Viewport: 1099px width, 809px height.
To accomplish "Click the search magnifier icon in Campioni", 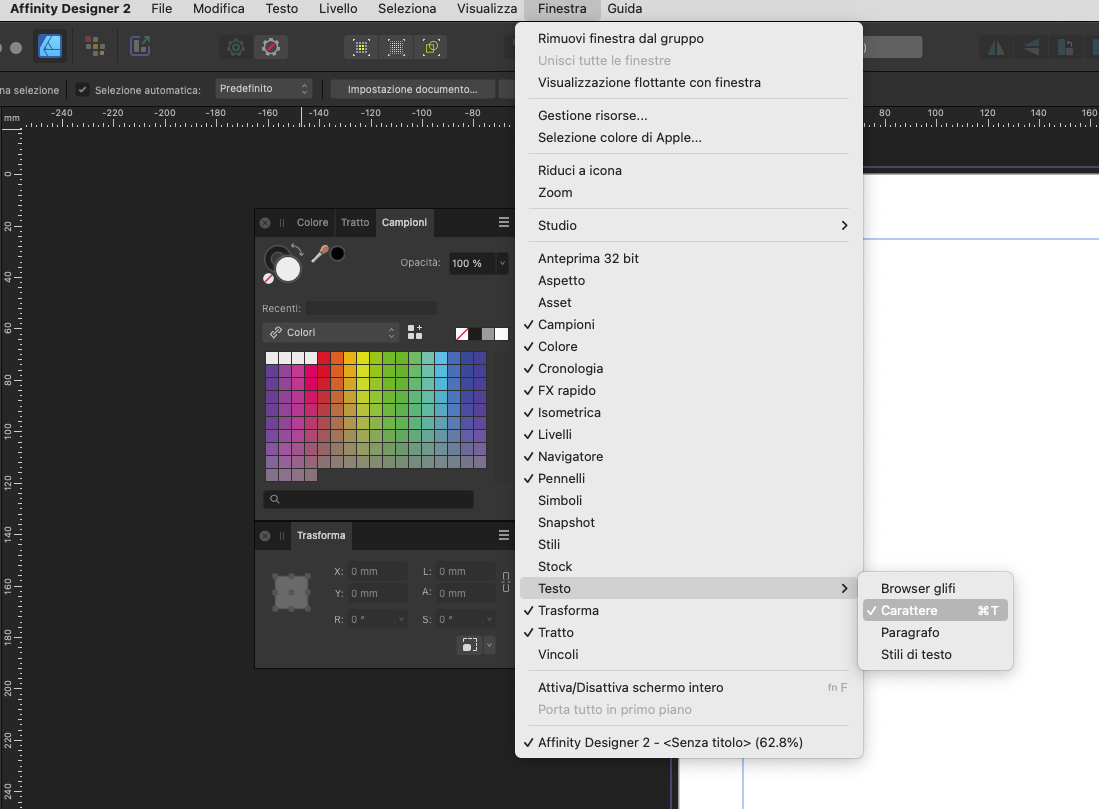I will [275, 499].
